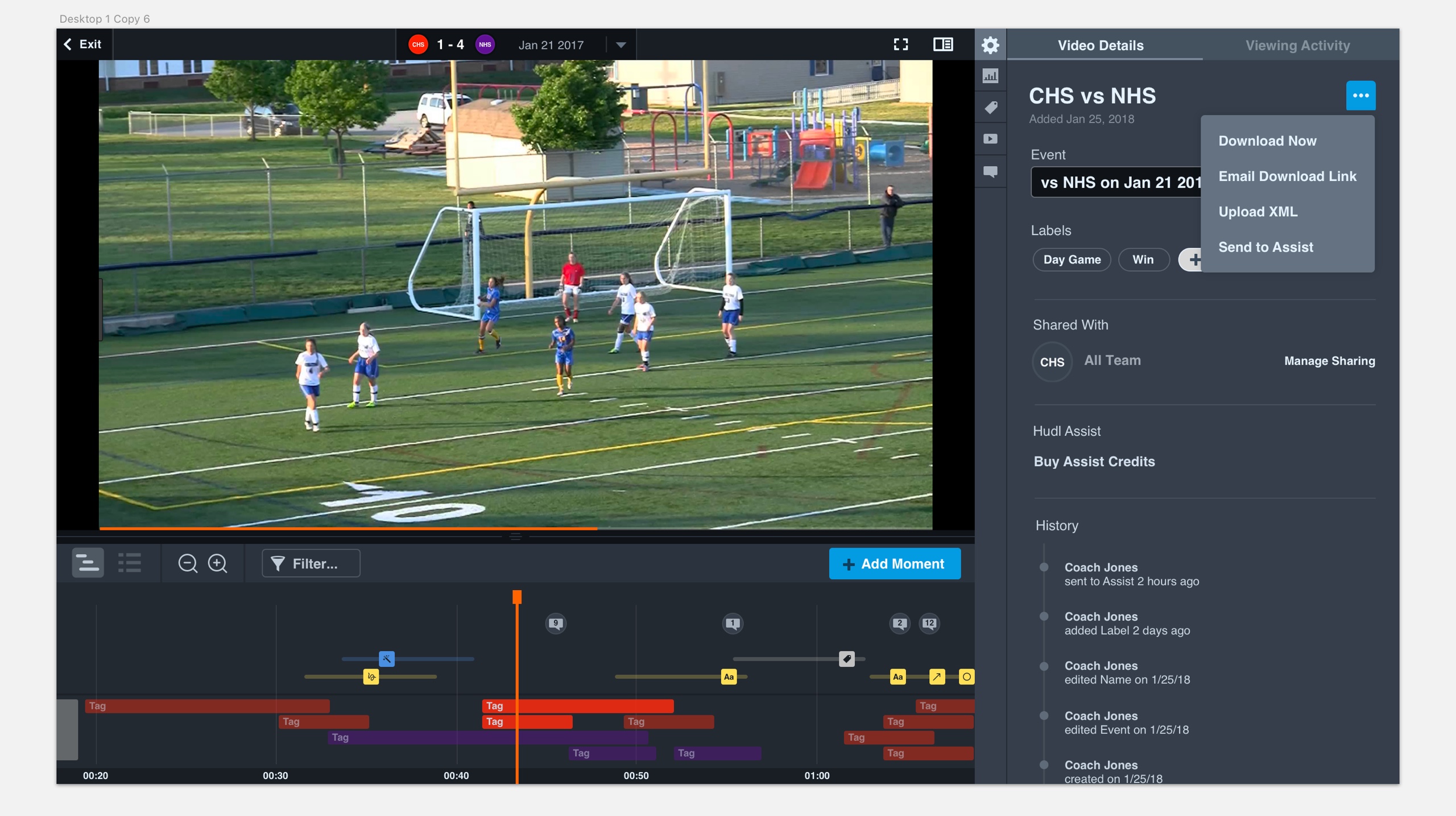Switch to Viewing Activity tab

(x=1297, y=46)
